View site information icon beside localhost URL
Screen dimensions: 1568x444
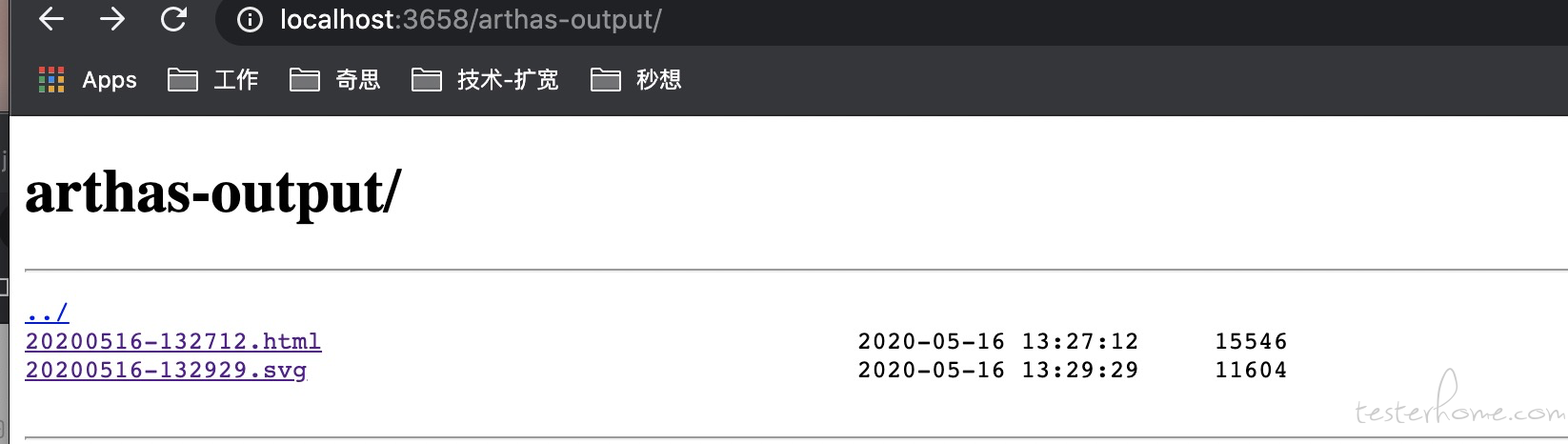click(x=250, y=20)
